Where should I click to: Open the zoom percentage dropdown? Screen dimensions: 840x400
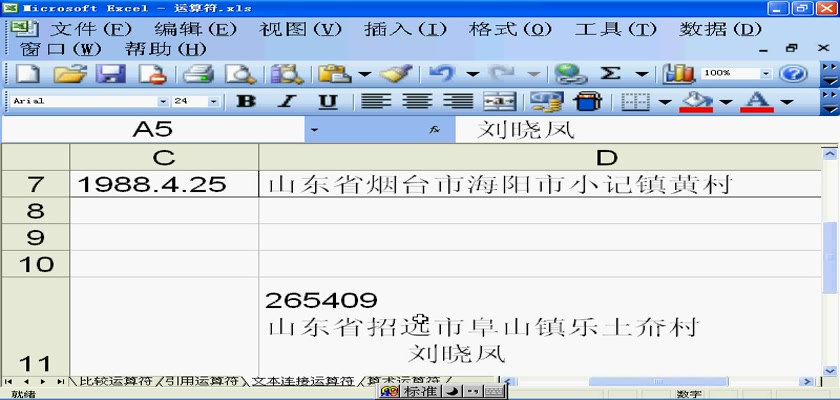(766, 74)
